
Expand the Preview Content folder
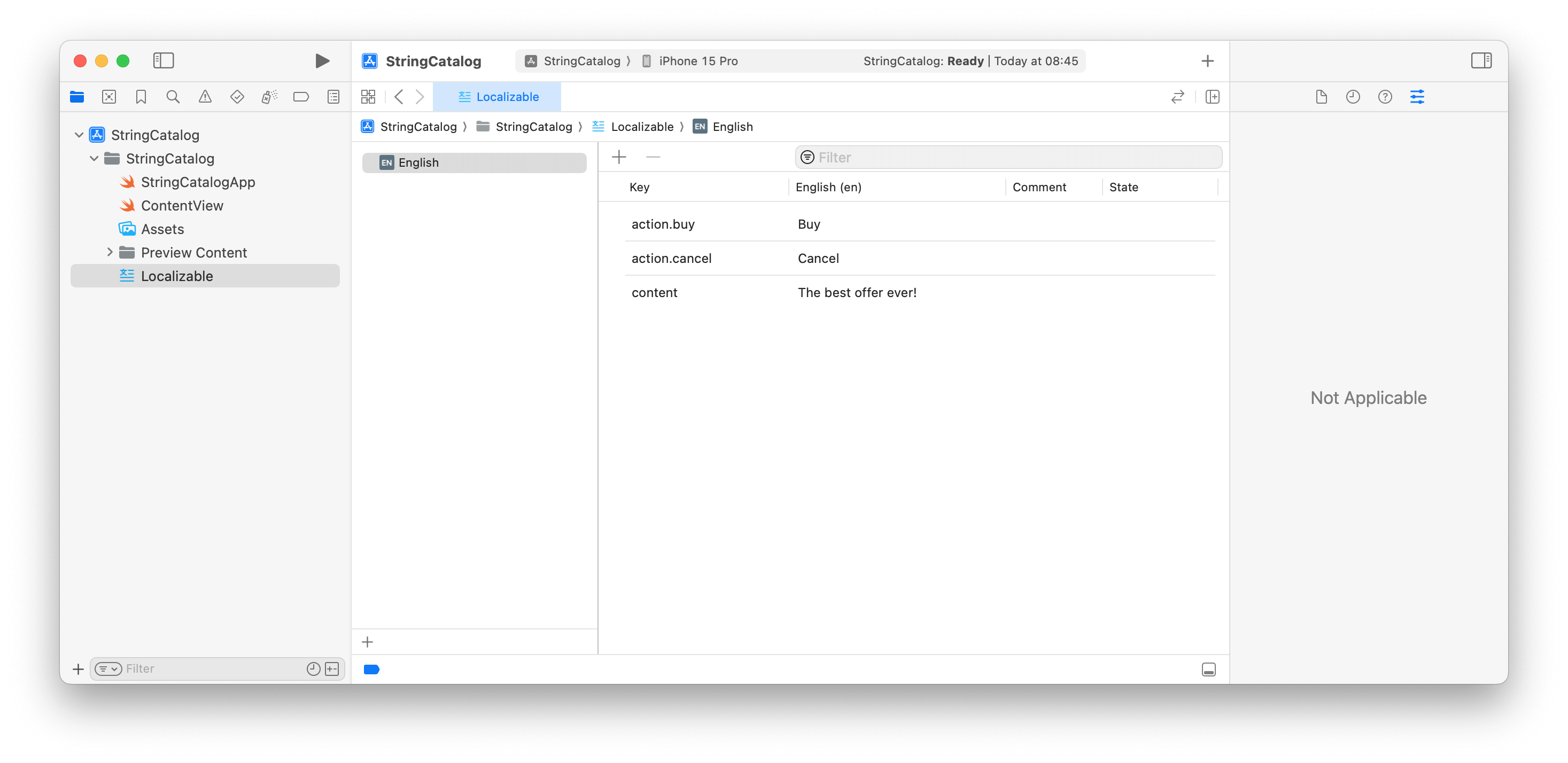pos(109,252)
